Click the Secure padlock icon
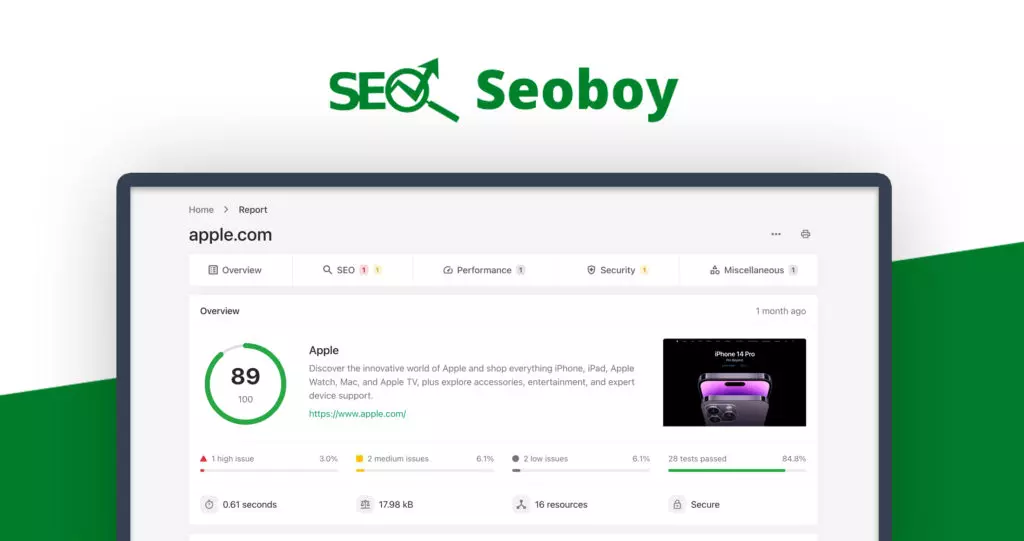The image size is (1024, 541). (677, 505)
